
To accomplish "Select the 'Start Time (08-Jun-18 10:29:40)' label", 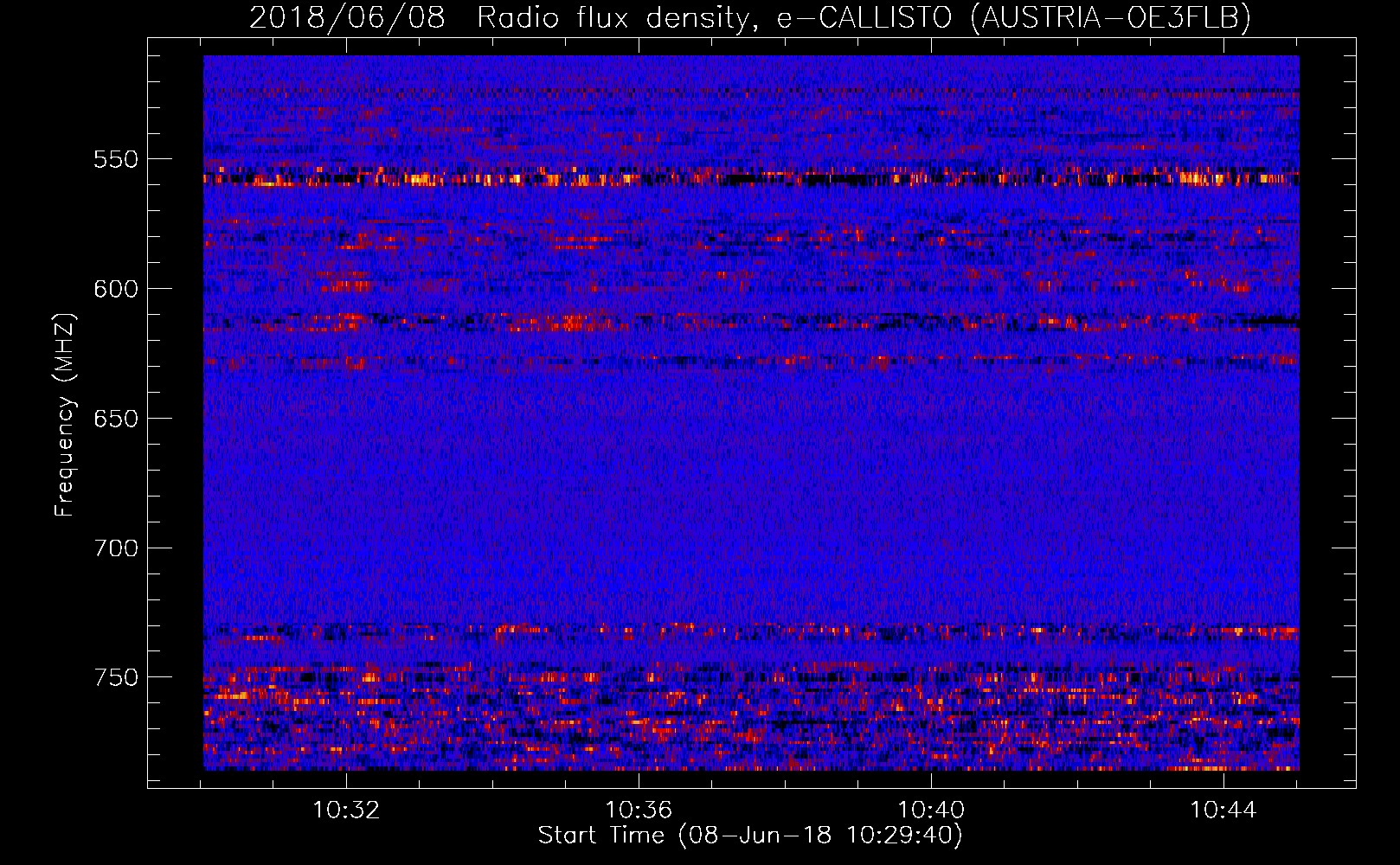I will point(750,836).
